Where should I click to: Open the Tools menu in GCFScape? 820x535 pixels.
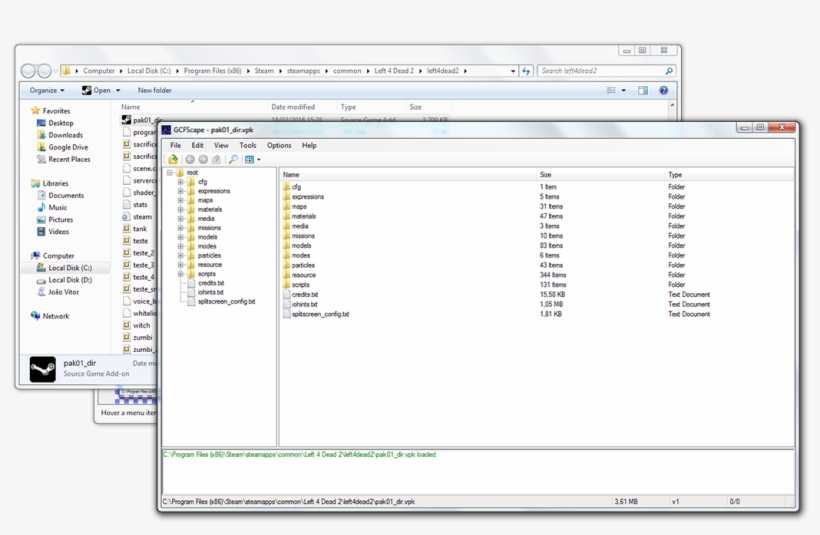click(x=248, y=145)
